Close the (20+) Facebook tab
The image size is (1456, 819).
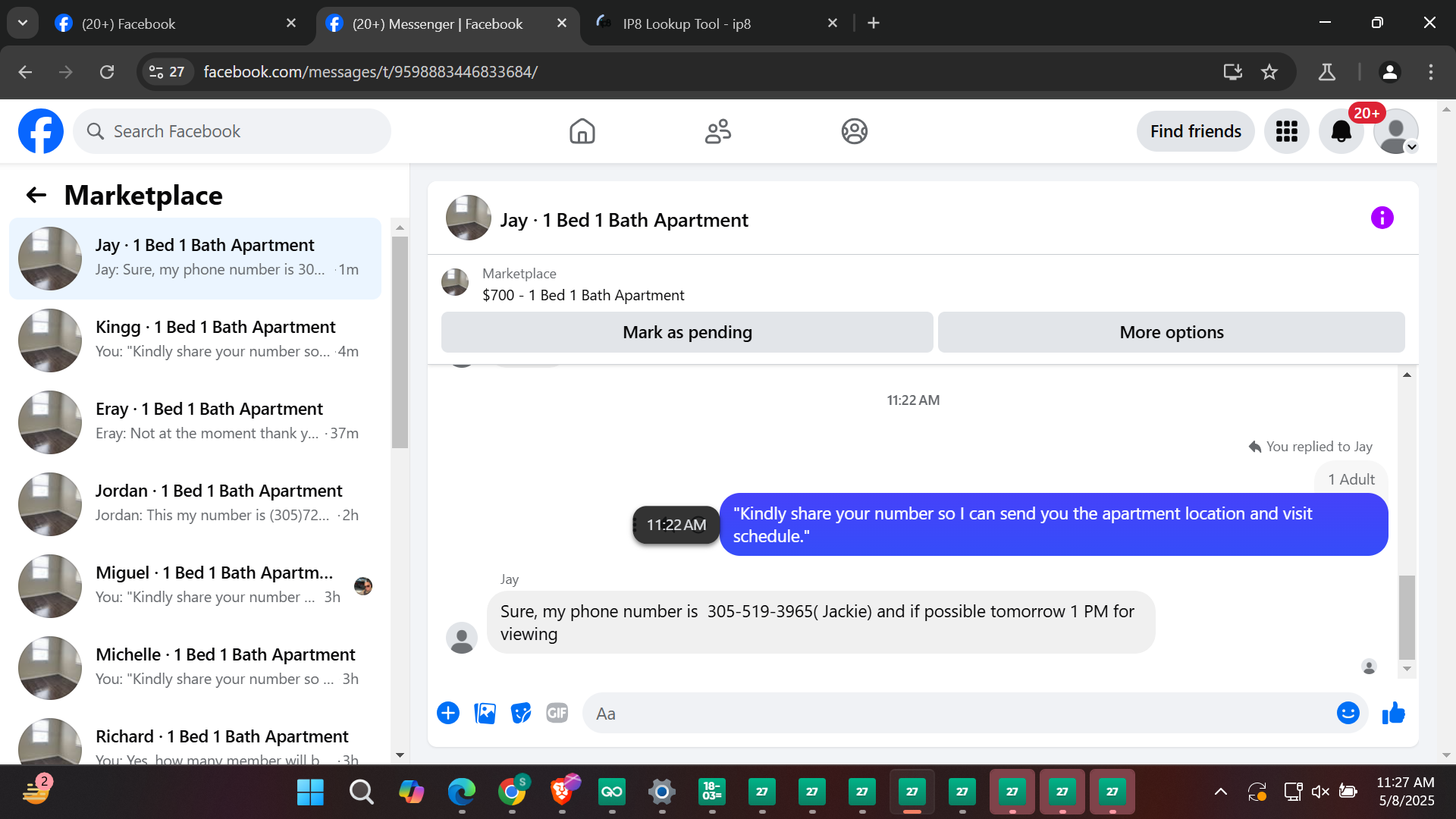pos(291,24)
